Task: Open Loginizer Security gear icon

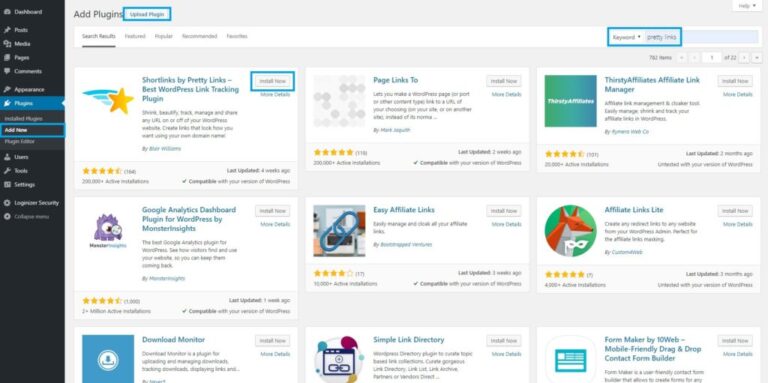Action: [x=7, y=203]
